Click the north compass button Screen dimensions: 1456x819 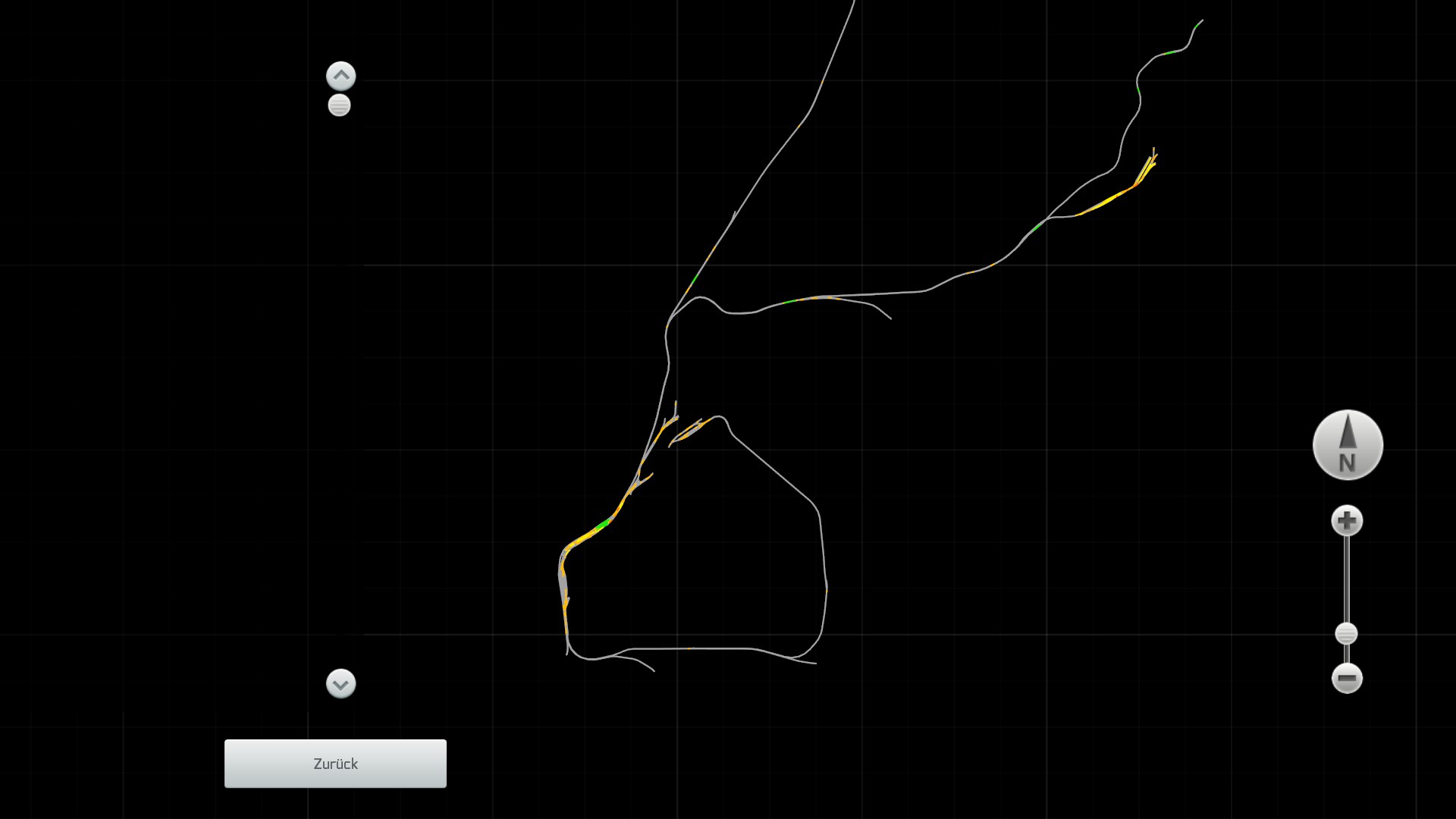1348,445
